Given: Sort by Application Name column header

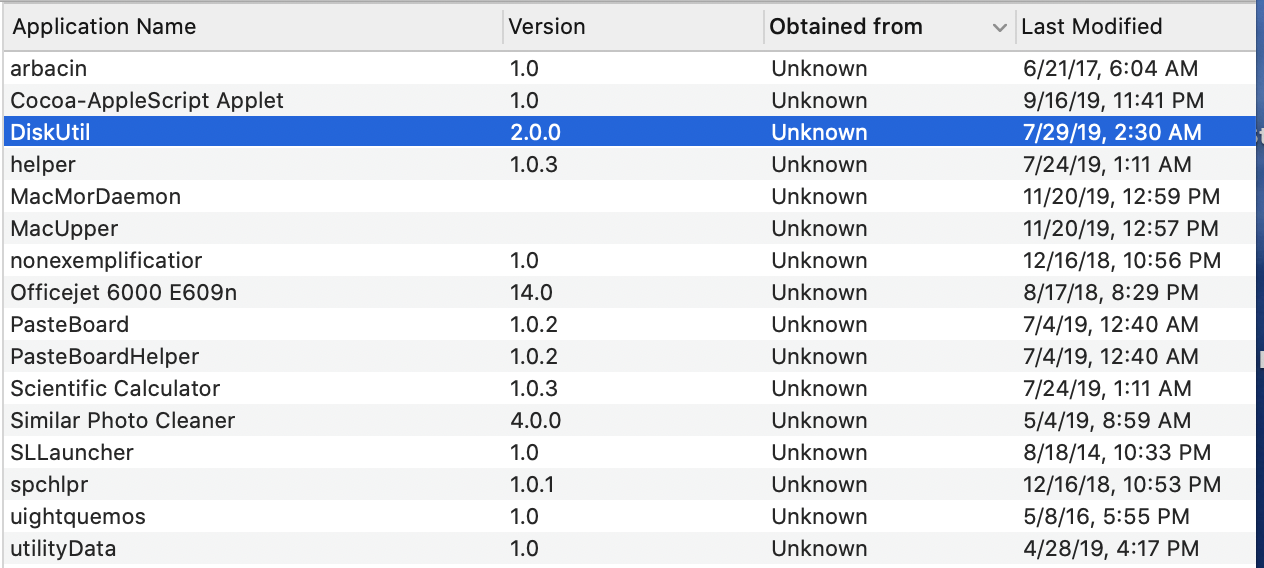Looking at the screenshot, I should click(x=104, y=27).
